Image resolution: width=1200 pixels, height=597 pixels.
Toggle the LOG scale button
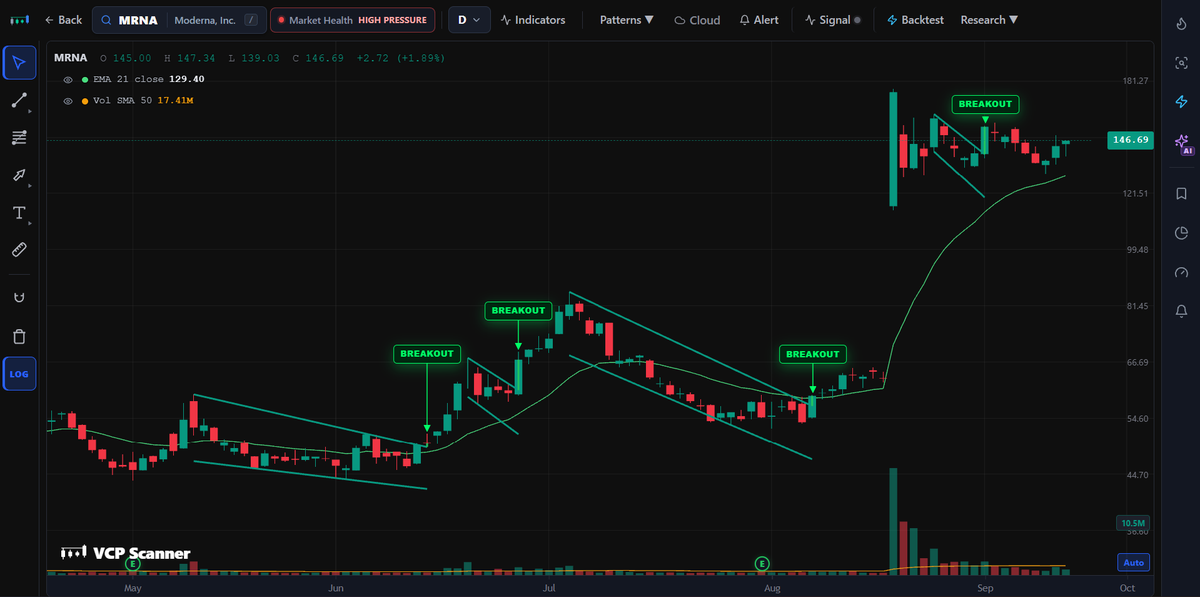(x=19, y=374)
